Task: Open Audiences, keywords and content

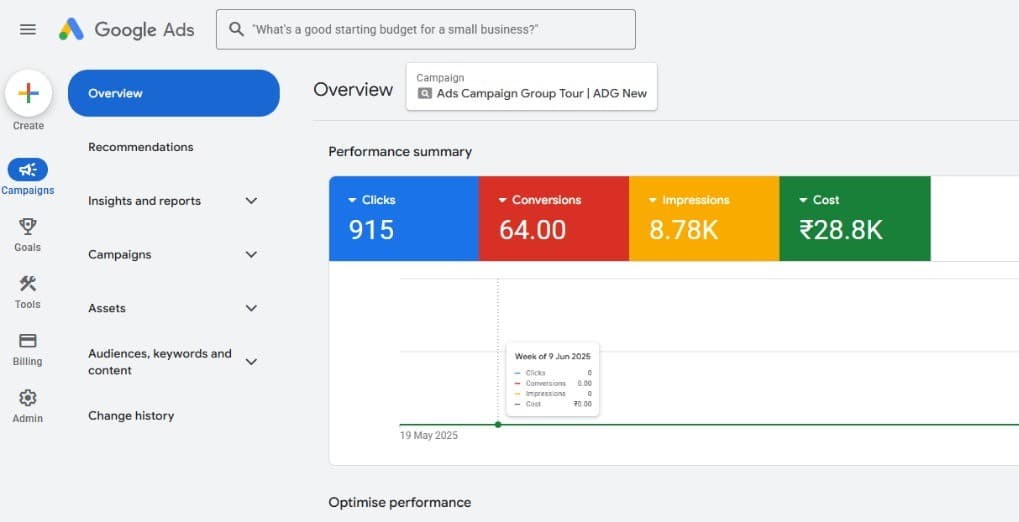Action: 160,361
